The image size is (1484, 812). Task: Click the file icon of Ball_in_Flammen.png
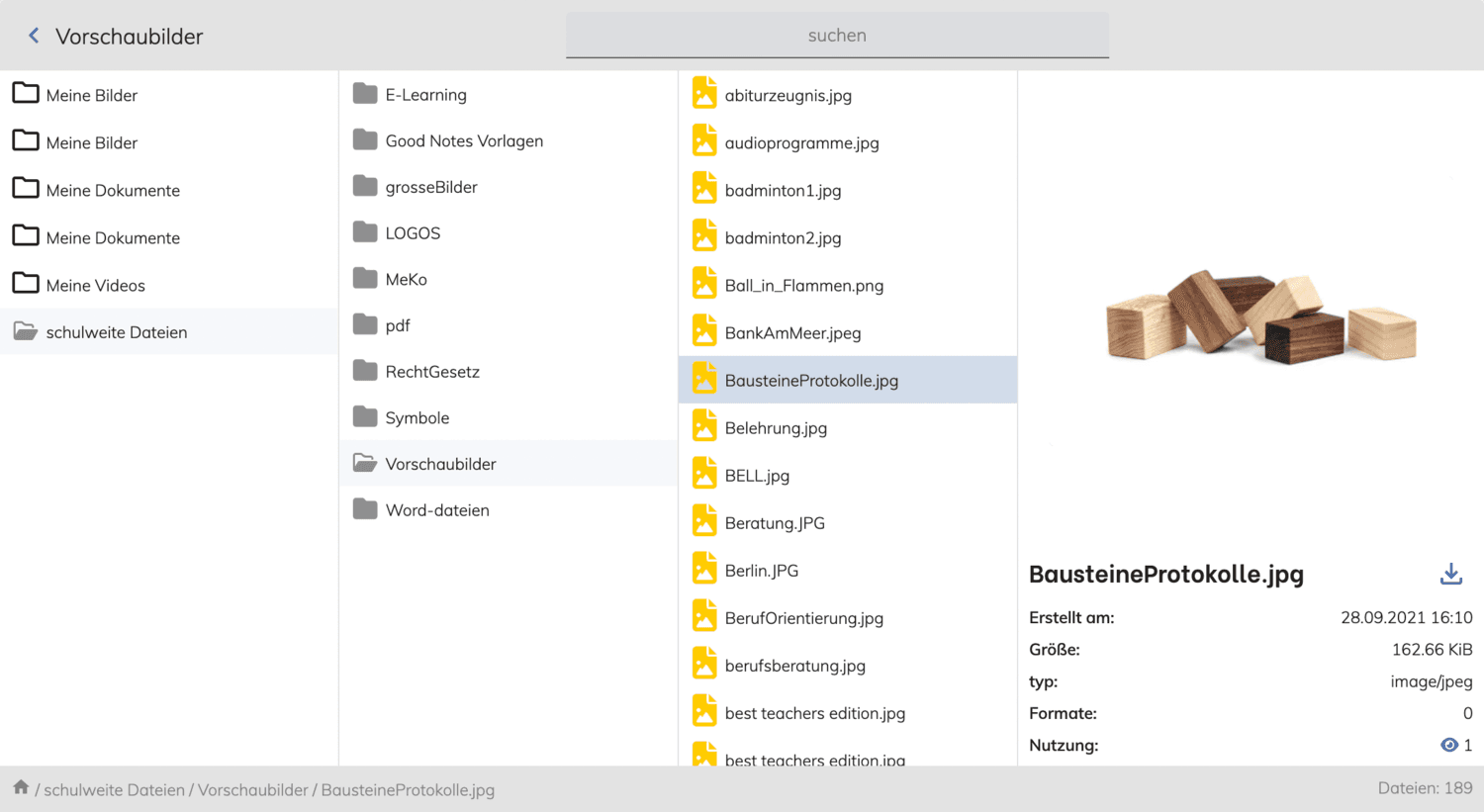(704, 284)
